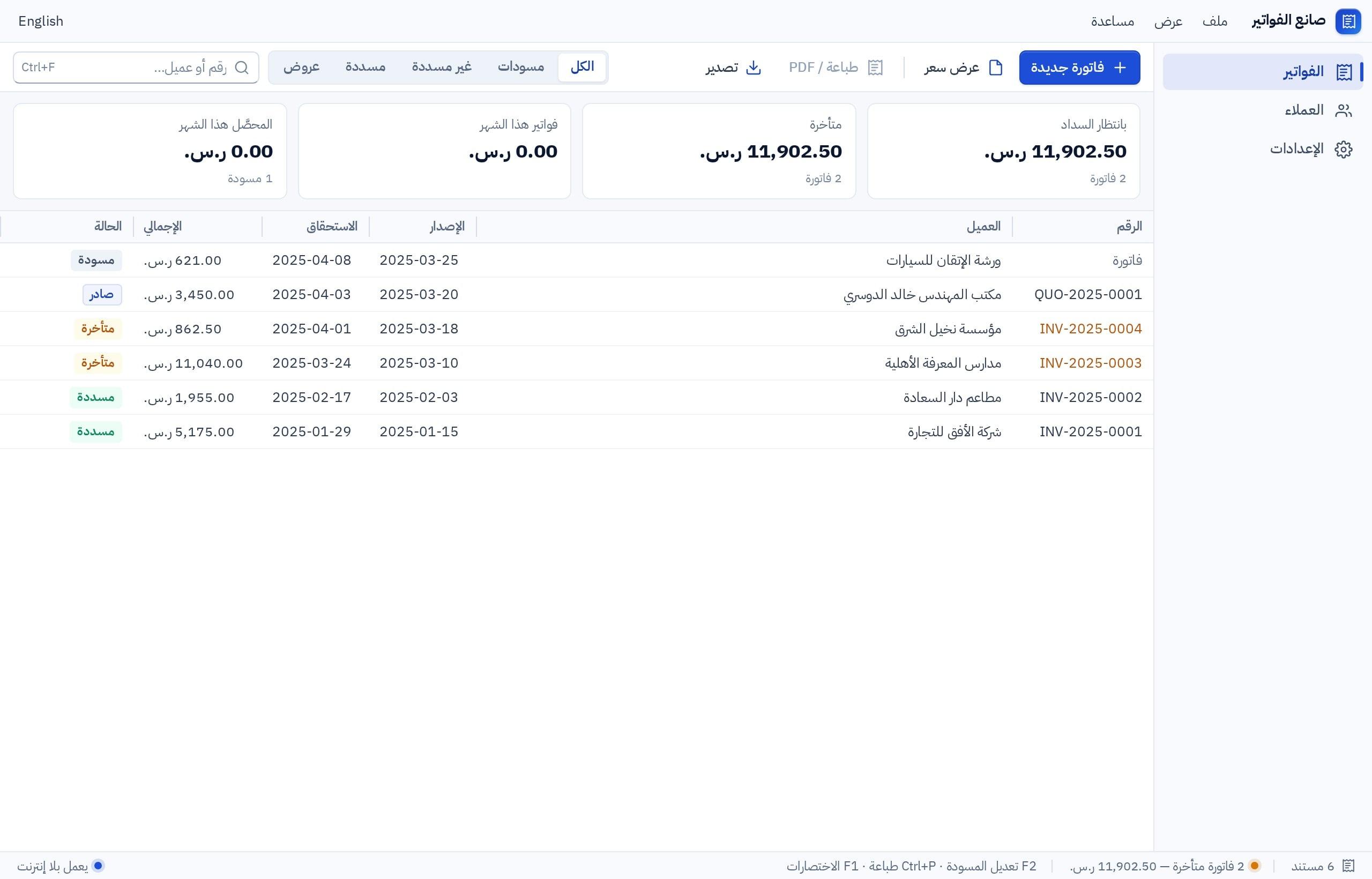Focus the invoice search field

pyautogui.click(x=136, y=68)
